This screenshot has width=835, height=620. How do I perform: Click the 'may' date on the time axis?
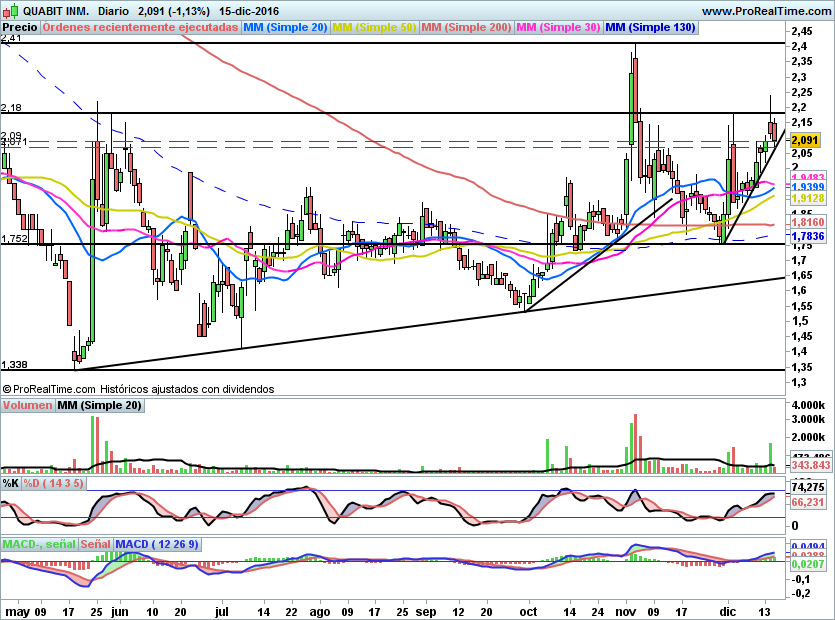(17, 611)
